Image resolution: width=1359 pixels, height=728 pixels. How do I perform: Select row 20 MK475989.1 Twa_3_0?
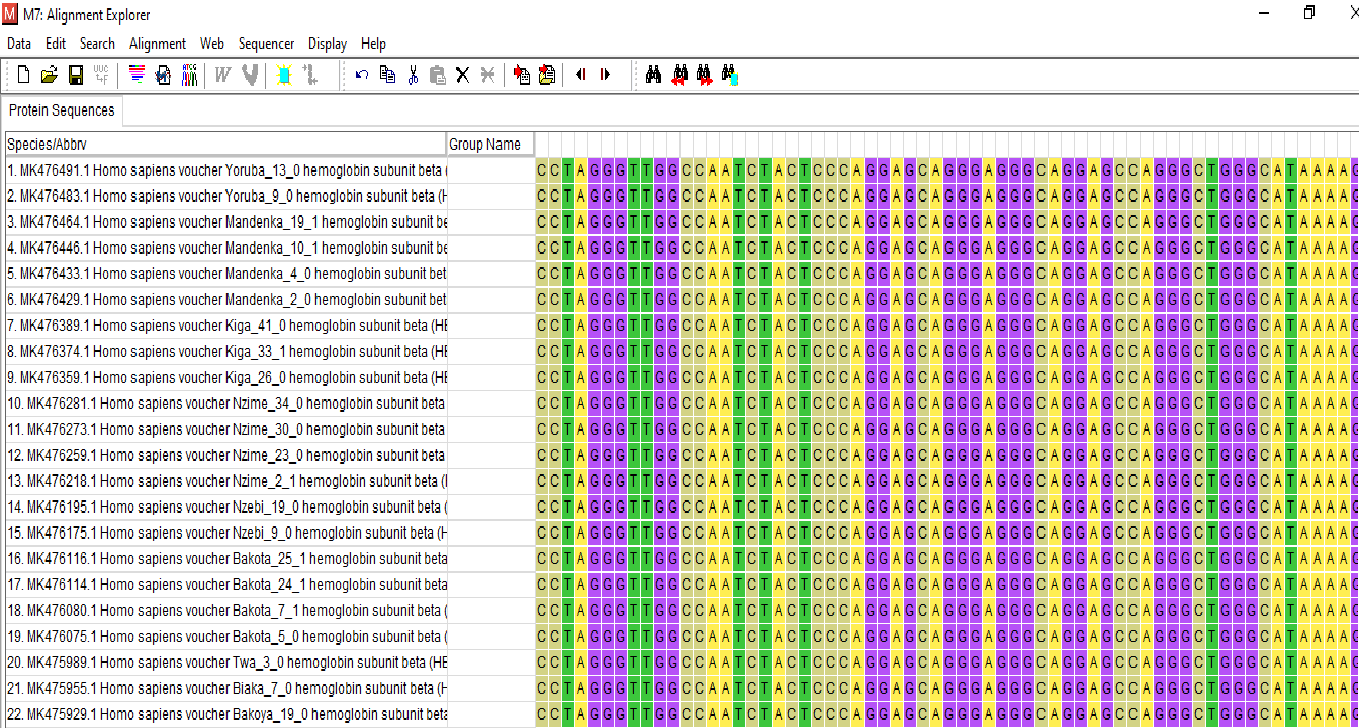pyautogui.click(x=226, y=663)
